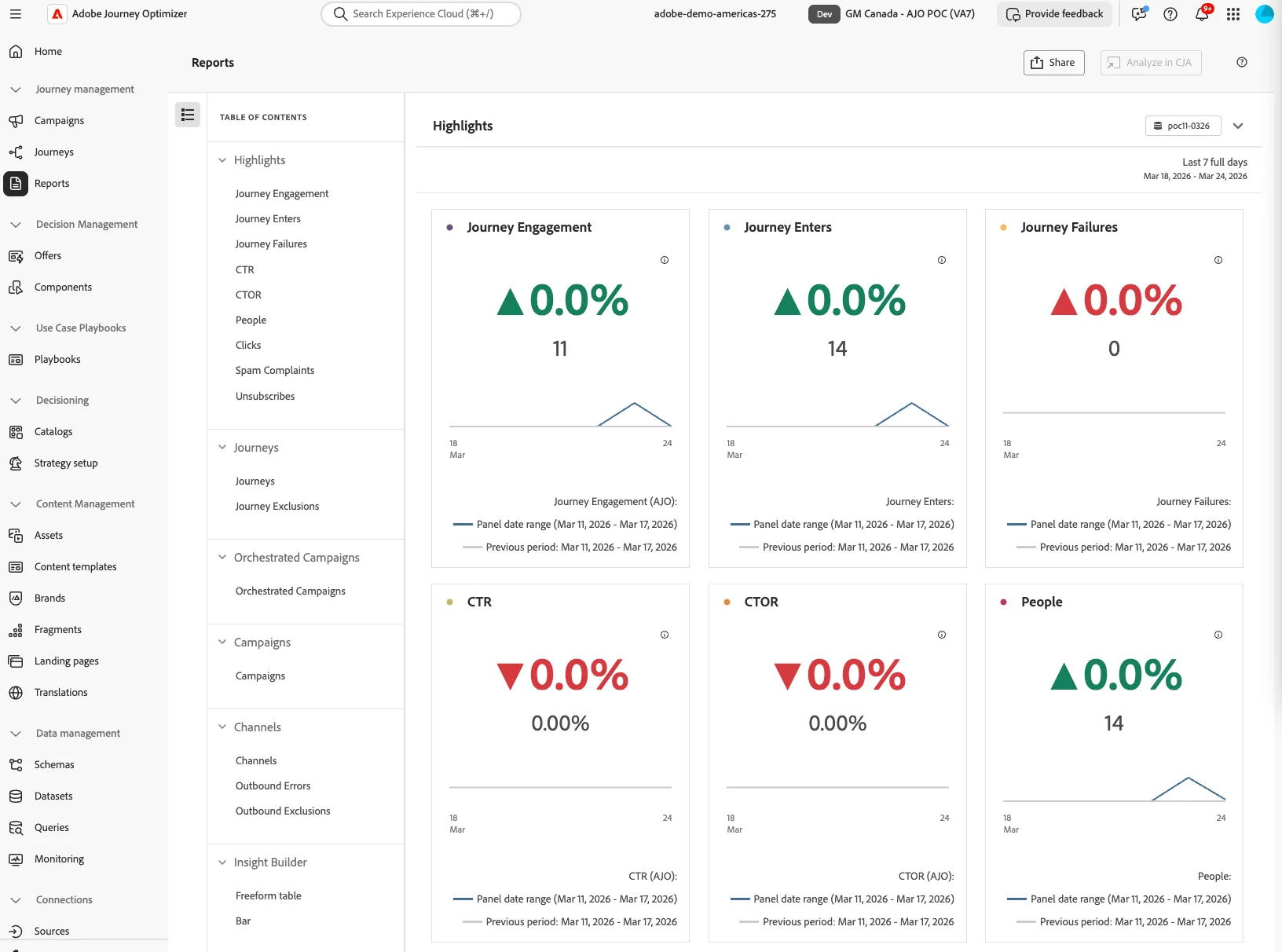Click Provide feedback button
Image resolution: width=1282 pixels, height=952 pixels.
click(x=1054, y=14)
